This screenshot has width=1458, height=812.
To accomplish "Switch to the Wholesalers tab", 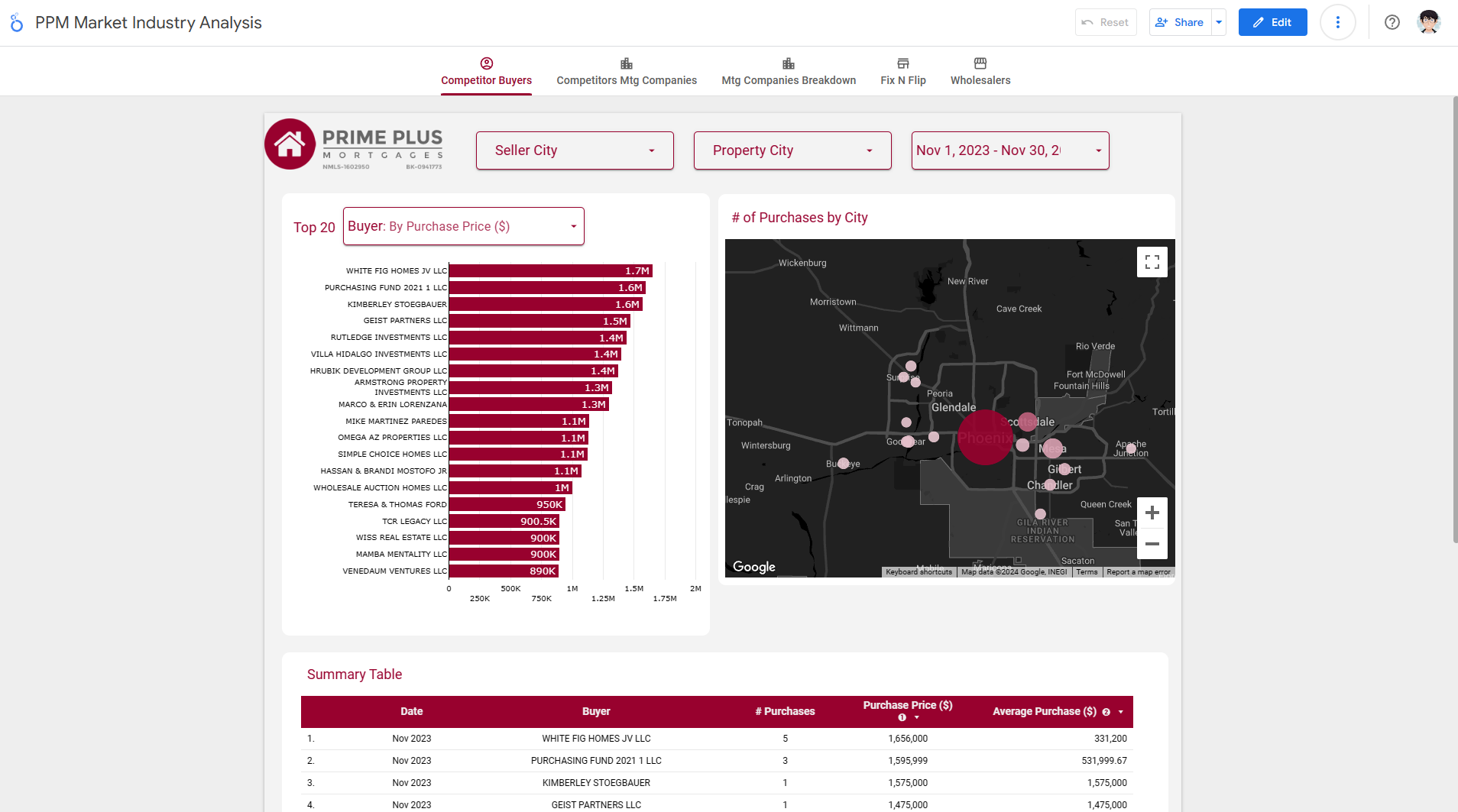I will point(980,72).
